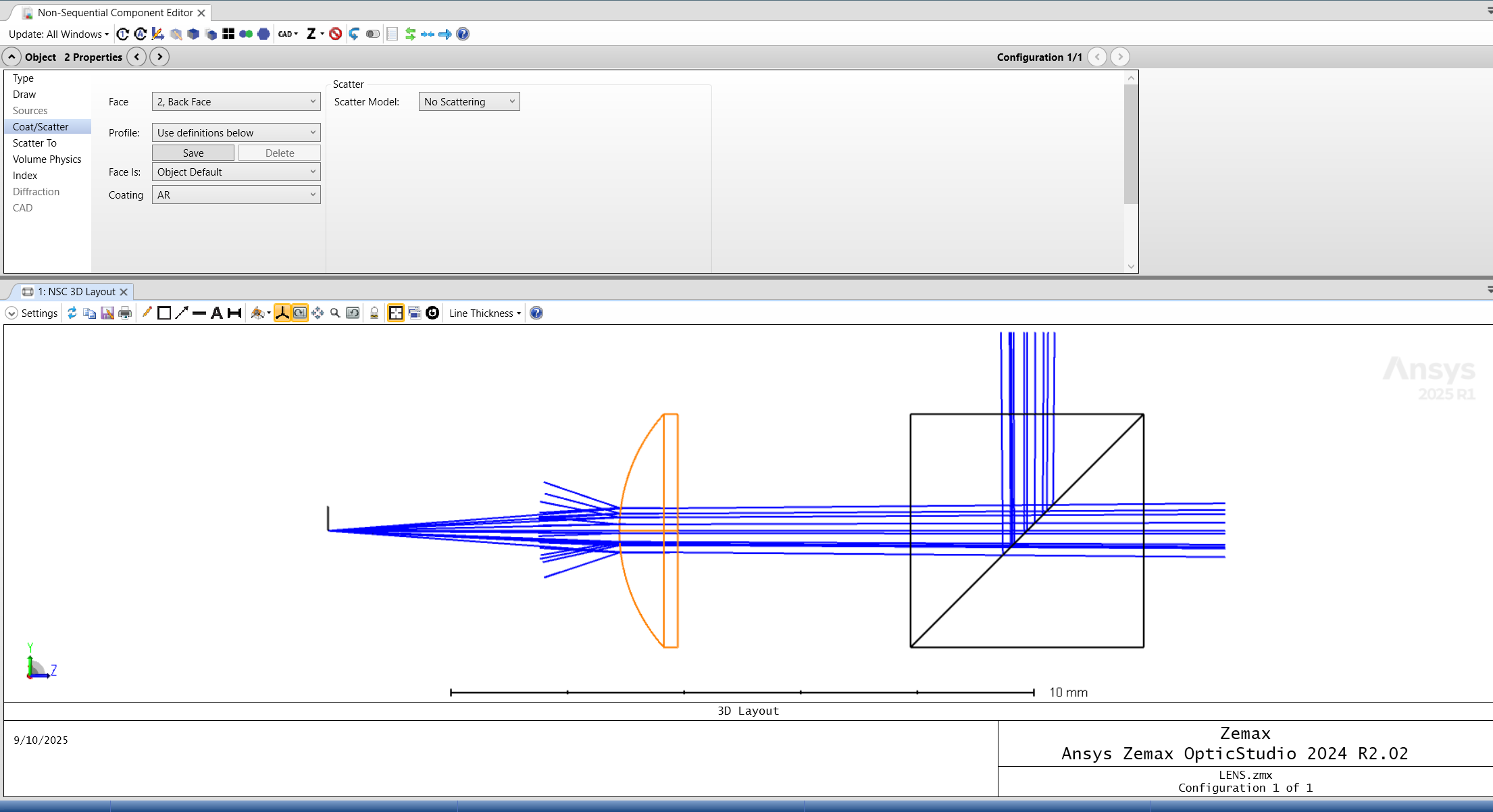
Task: Toggle the rotate view mode
Action: pyautogui.click(x=299, y=313)
